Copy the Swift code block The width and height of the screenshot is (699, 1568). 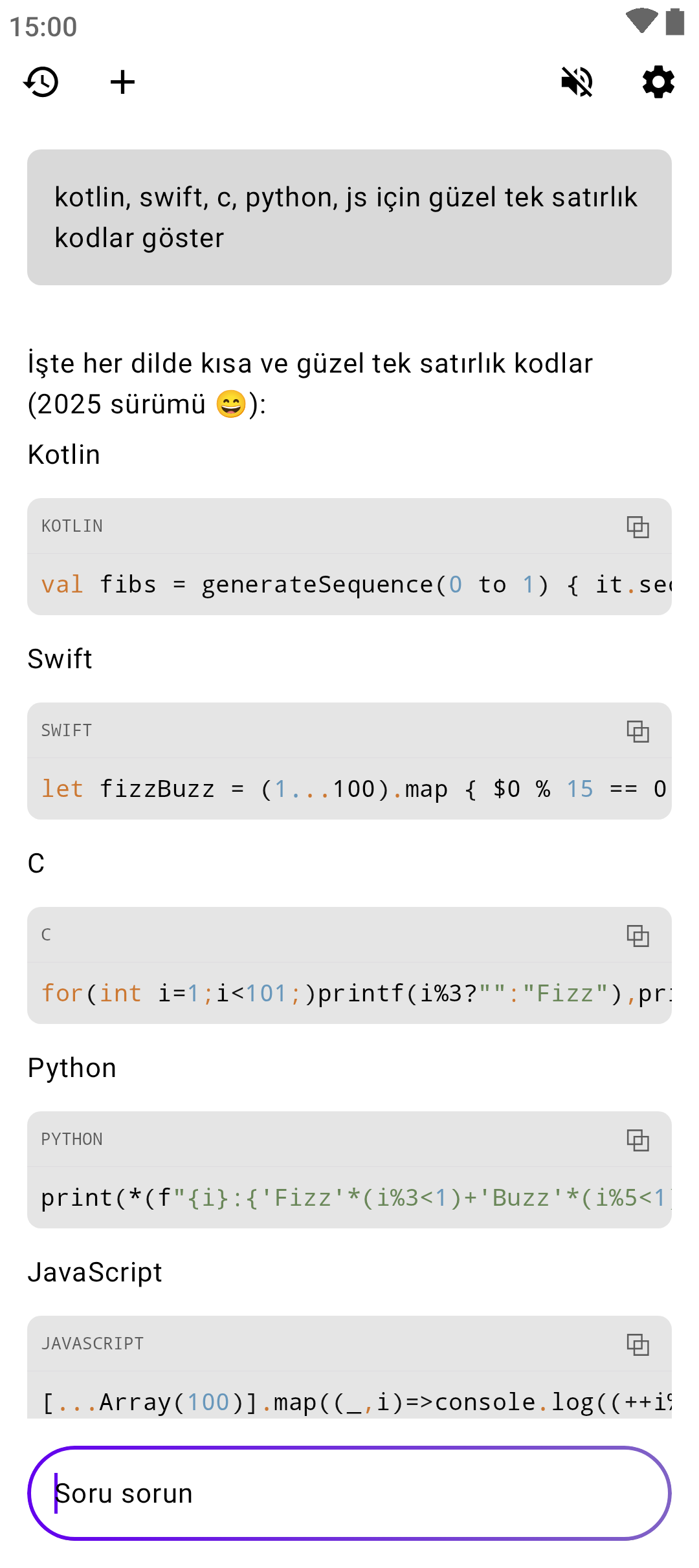click(638, 731)
